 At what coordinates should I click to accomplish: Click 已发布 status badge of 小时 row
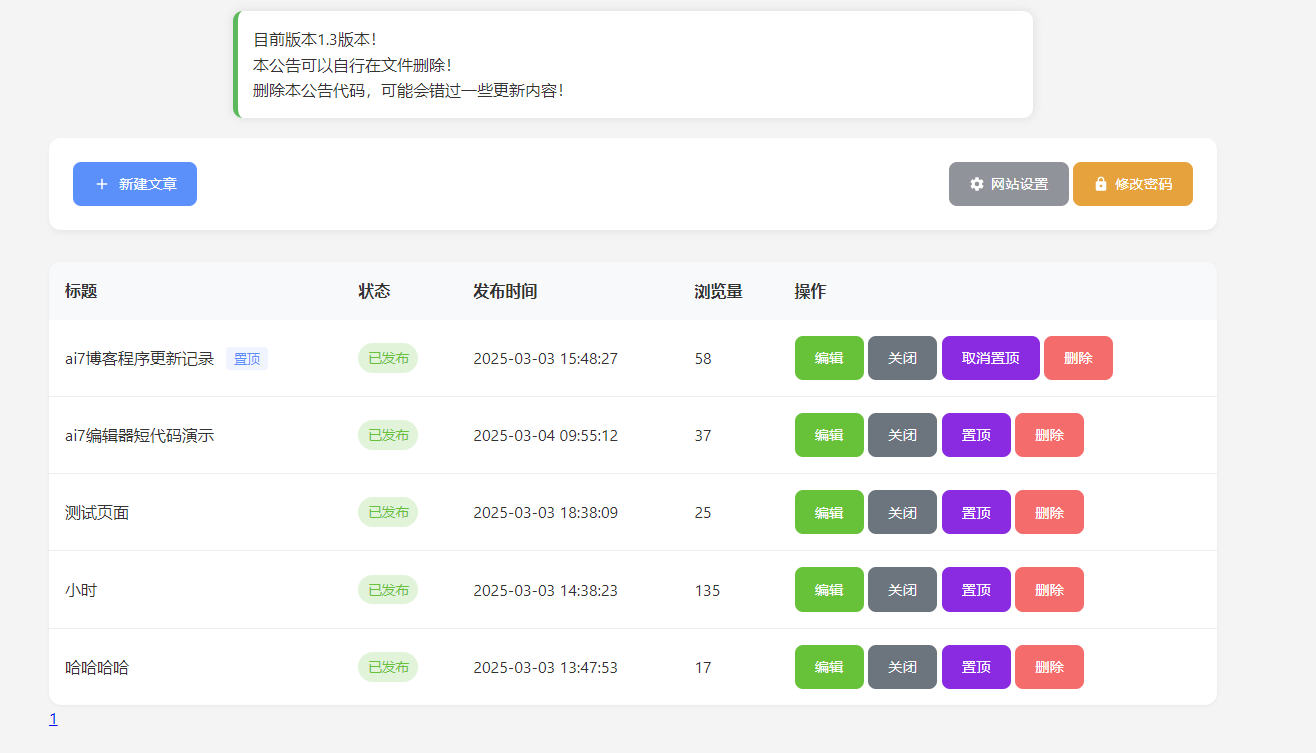click(388, 590)
